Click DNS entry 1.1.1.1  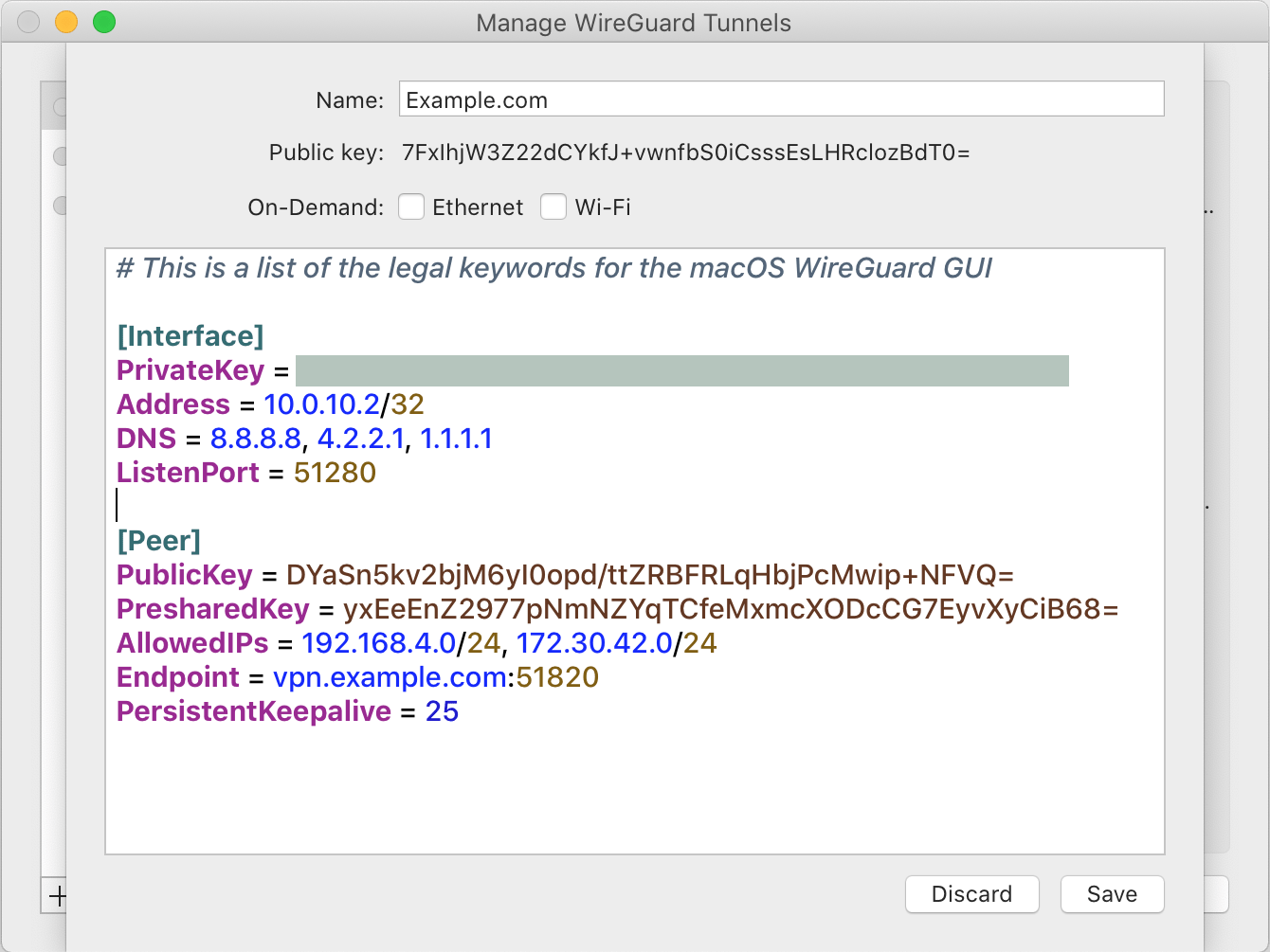point(456,439)
